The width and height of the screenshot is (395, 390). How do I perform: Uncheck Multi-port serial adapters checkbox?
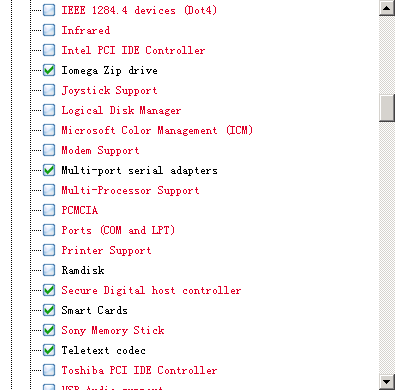49,170
